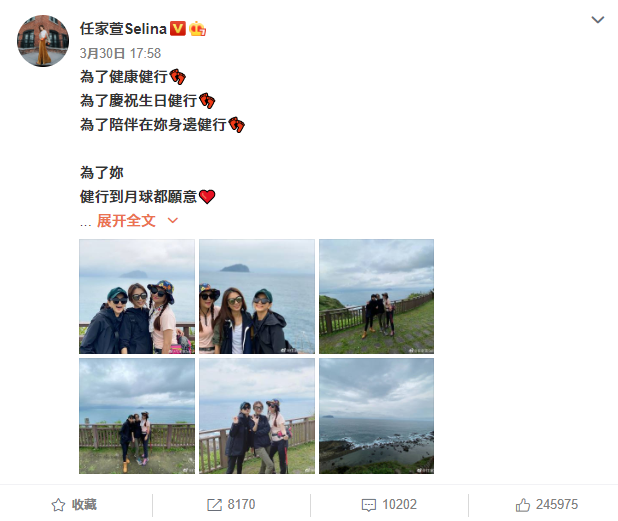Viewport: 618px width, 521px height.
Task: Toggle the thumbs-up like icon
Action: (523, 505)
